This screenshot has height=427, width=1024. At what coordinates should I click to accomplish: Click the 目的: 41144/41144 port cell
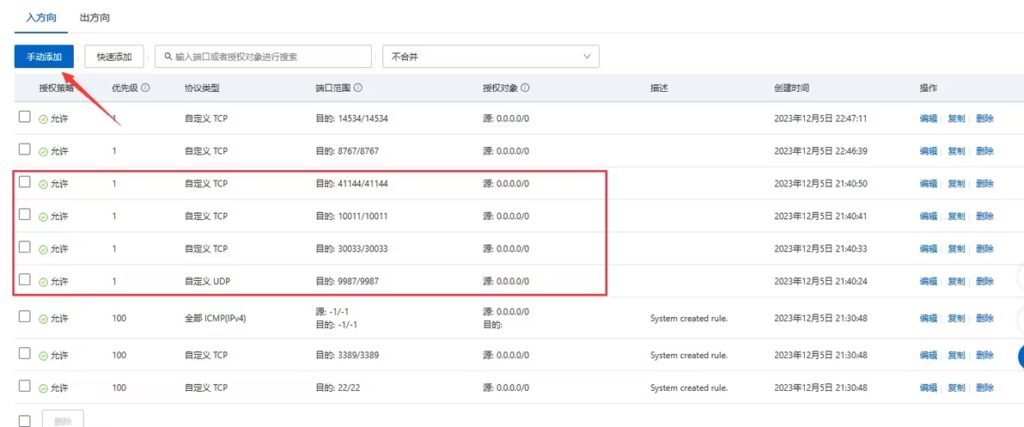click(x=352, y=183)
